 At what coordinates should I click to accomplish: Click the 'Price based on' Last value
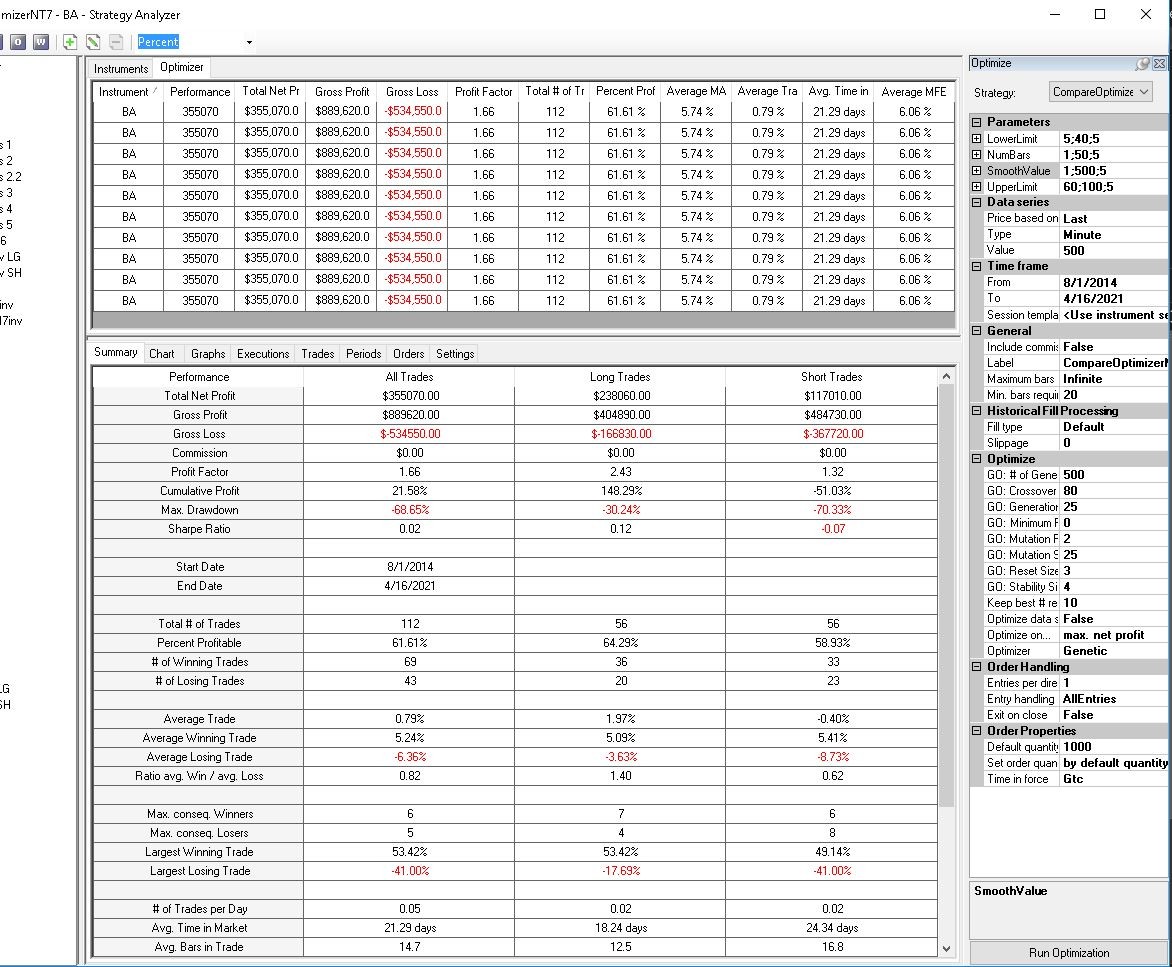(1114, 218)
